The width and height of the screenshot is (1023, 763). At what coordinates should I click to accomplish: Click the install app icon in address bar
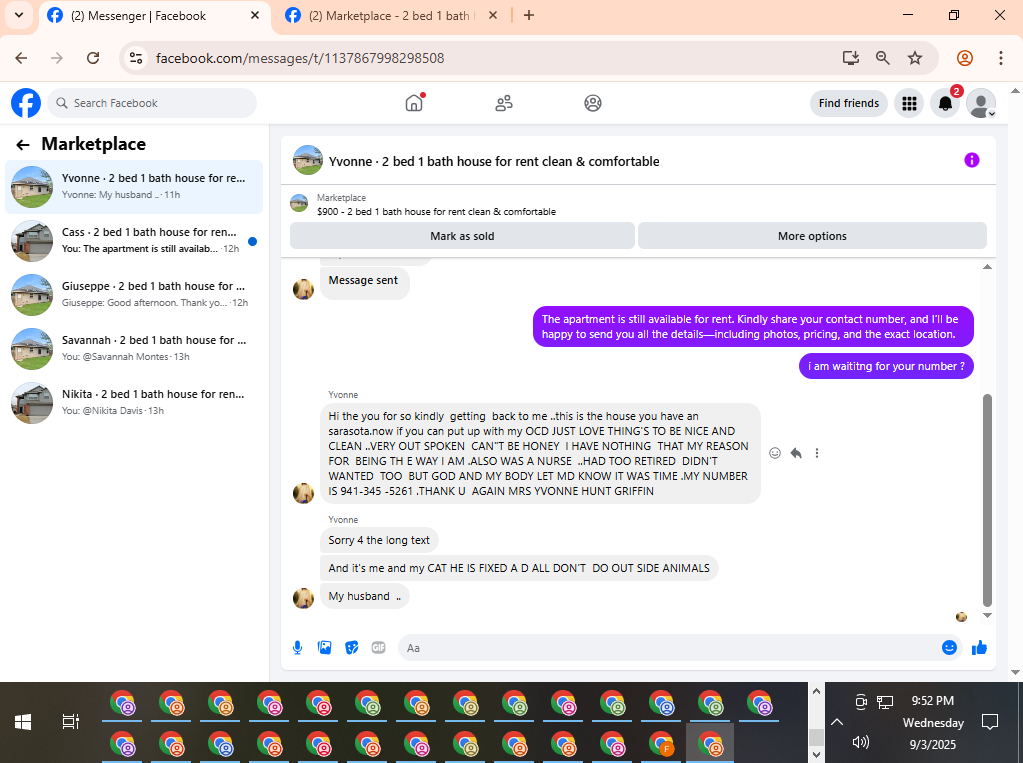[x=851, y=58]
